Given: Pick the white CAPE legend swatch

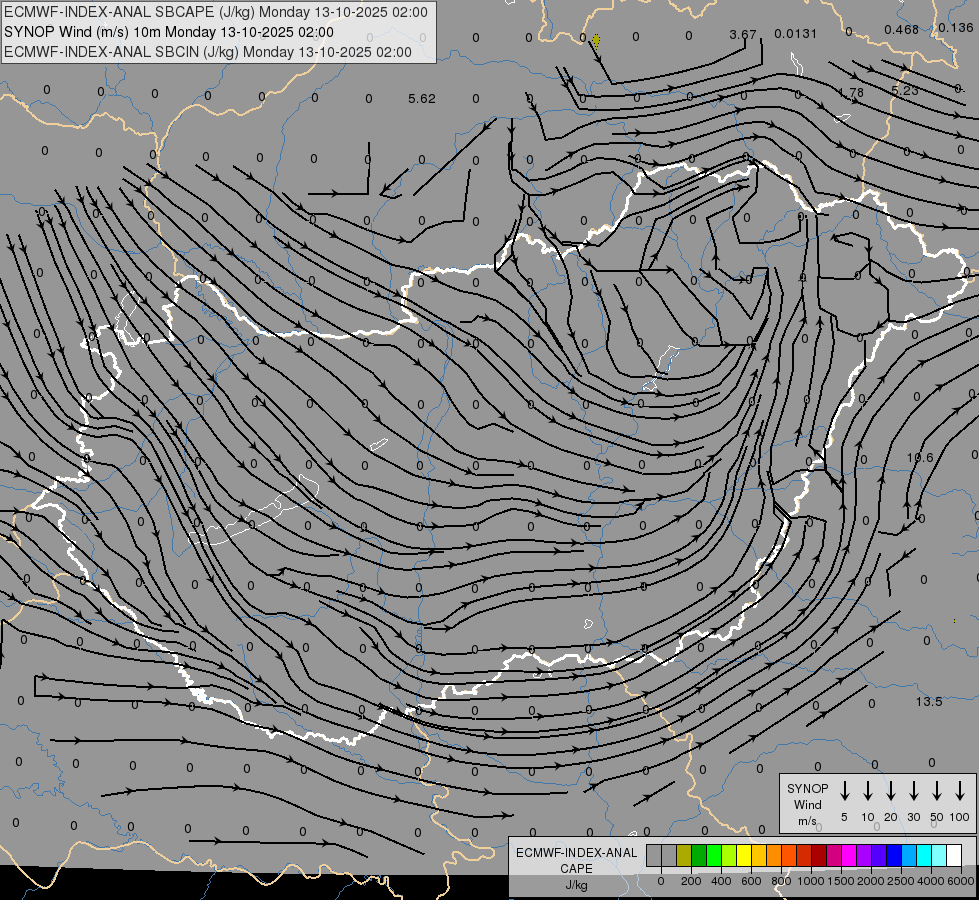Looking at the screenshot, I should coord(953,855).
